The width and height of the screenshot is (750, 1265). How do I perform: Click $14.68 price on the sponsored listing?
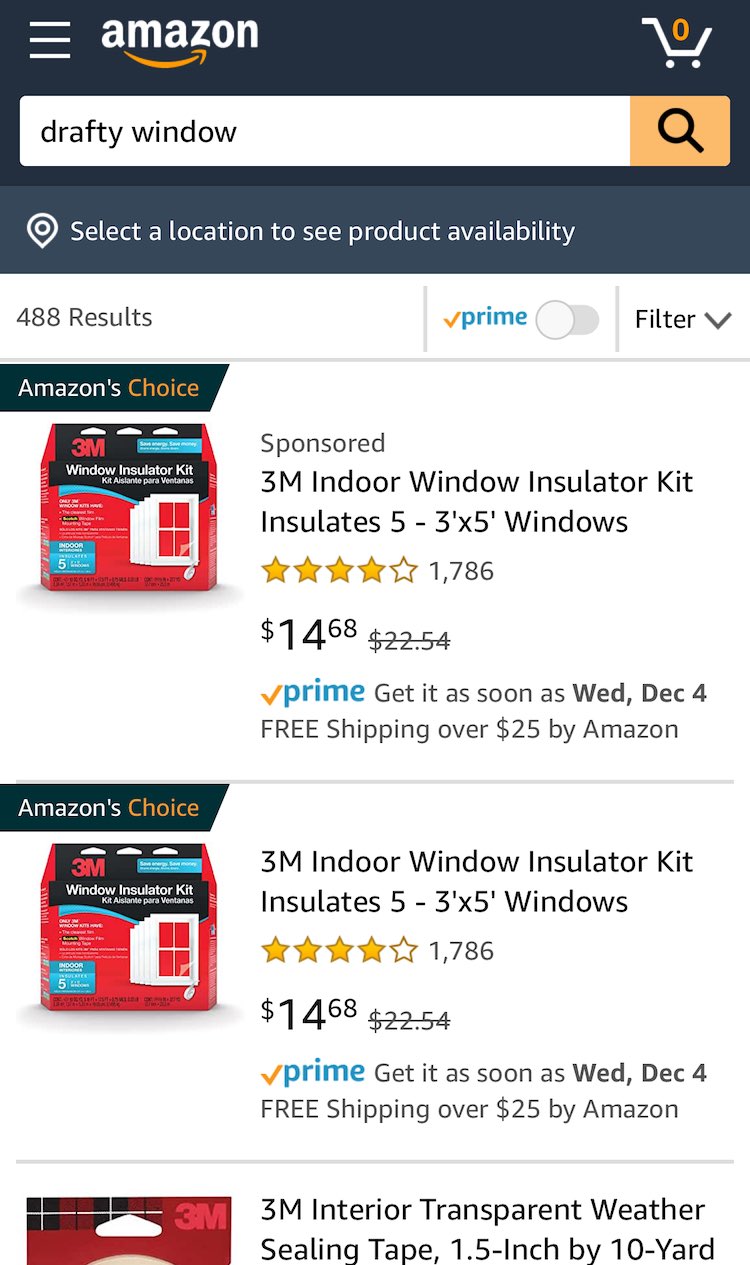pos(309,634)
